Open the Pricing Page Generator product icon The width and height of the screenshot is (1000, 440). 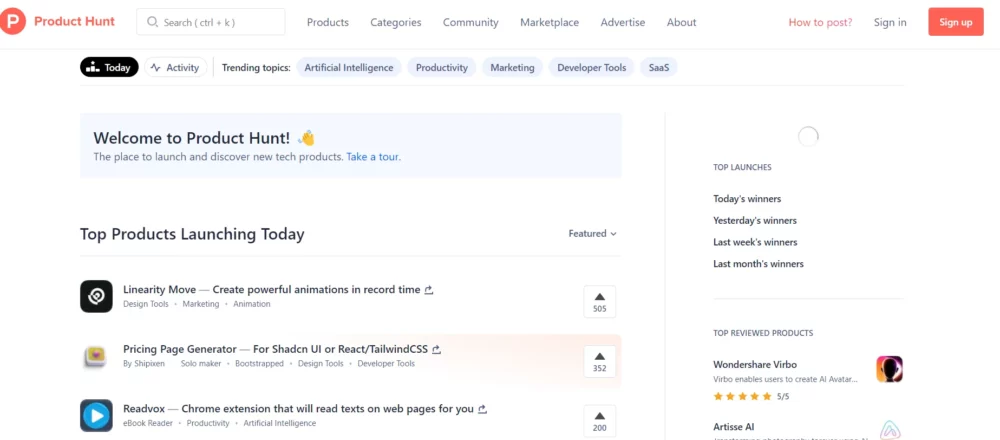pos(96,356)
